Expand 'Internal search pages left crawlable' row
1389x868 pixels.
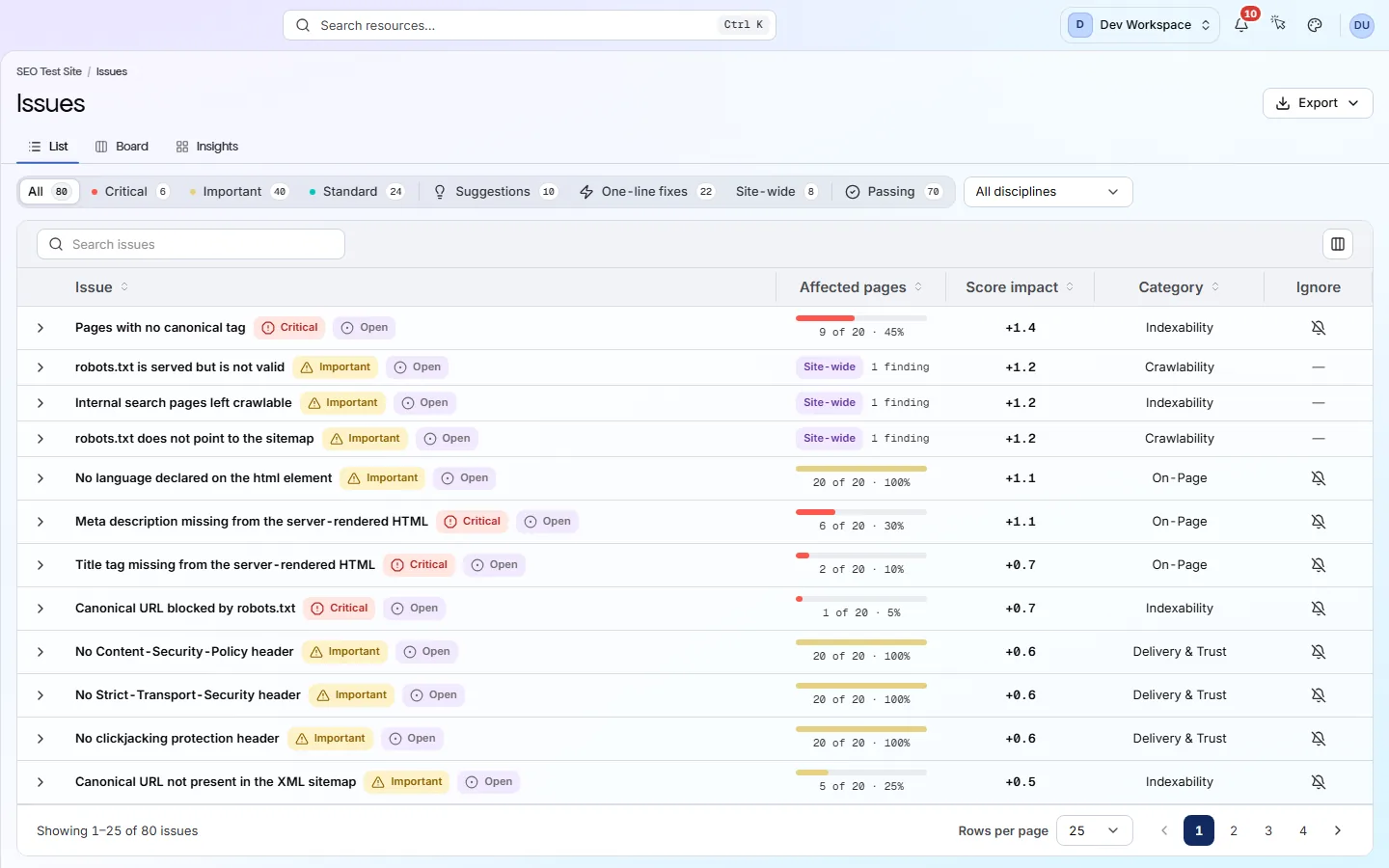pyautogui.click(x=41, y=403)
